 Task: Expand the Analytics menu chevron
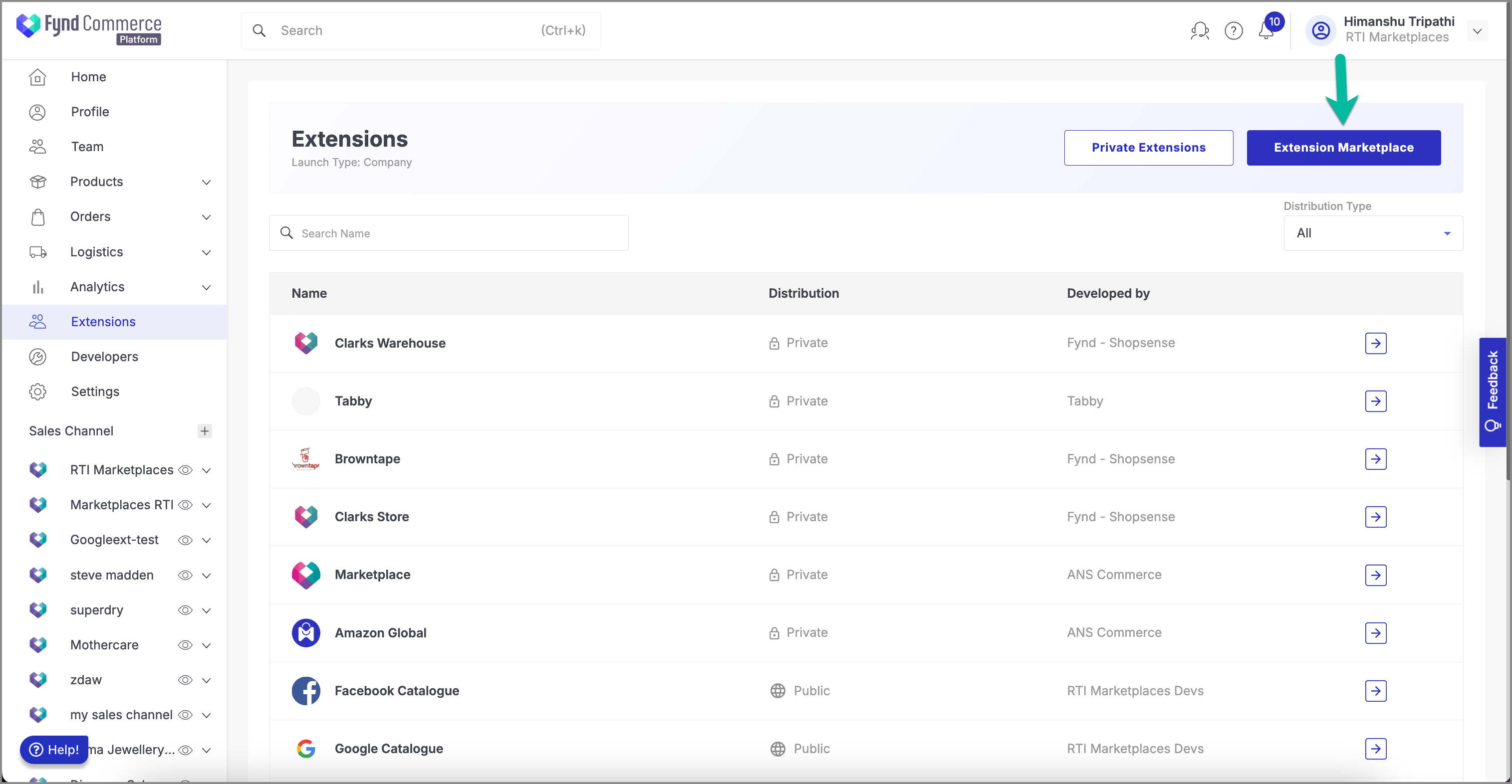coord(206,287)
